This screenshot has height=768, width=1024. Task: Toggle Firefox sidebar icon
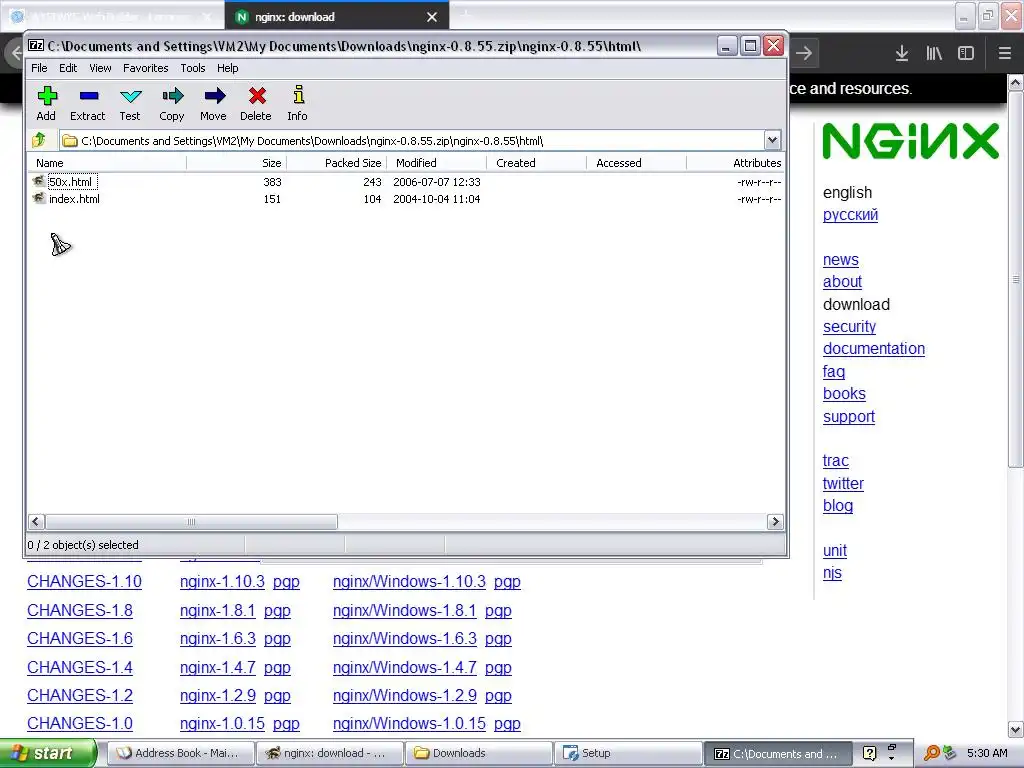[966, 54]
